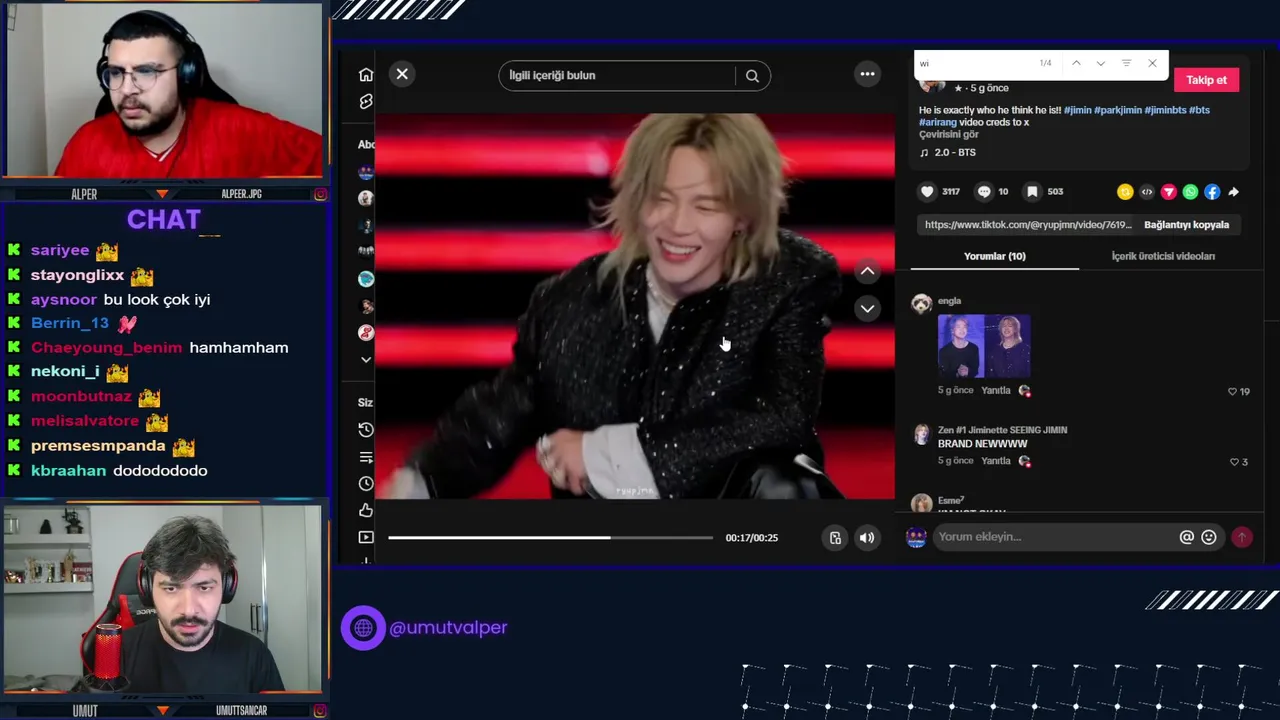Share via the Facebook icon
Screen dimensions: 1280x720
pyautogui.click(x=1212, y=192)
